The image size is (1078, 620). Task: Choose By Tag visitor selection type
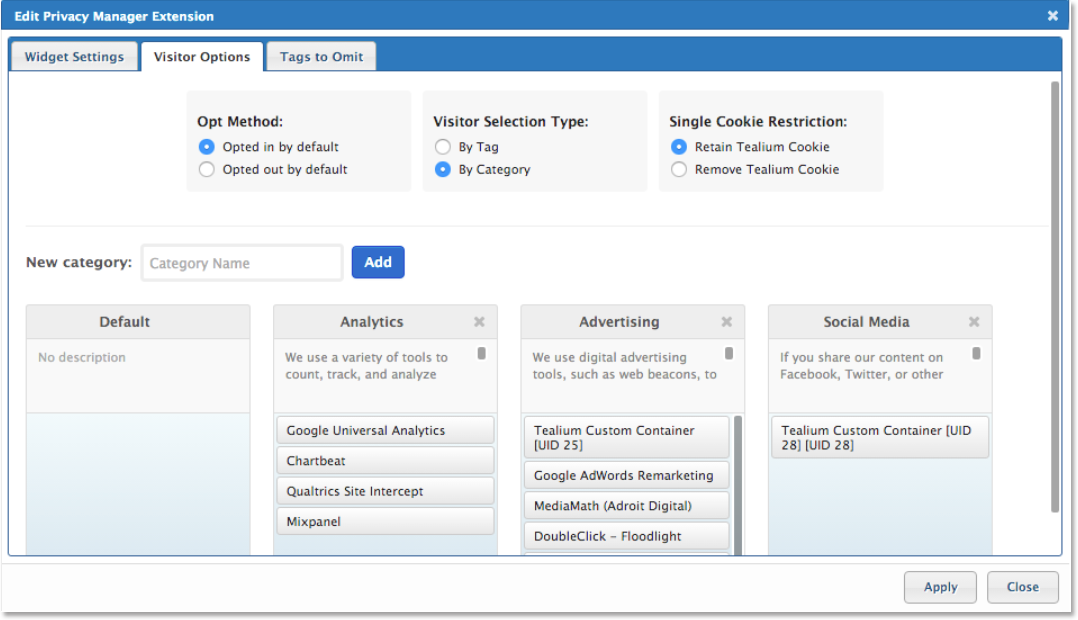(443, 147)
